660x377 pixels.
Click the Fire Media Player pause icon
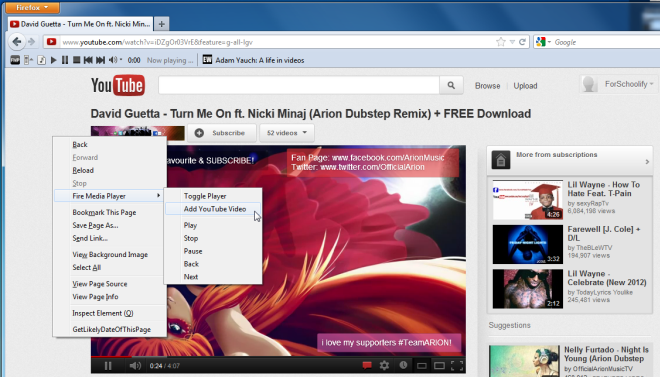65,60
